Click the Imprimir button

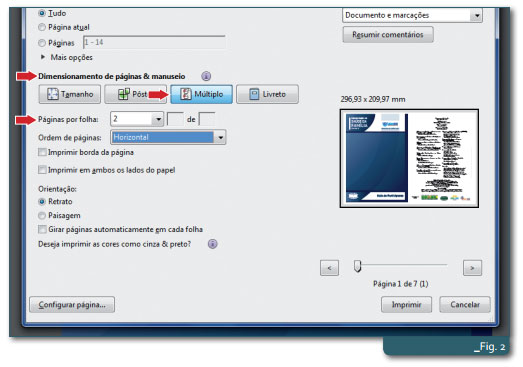tap(406, 305)
